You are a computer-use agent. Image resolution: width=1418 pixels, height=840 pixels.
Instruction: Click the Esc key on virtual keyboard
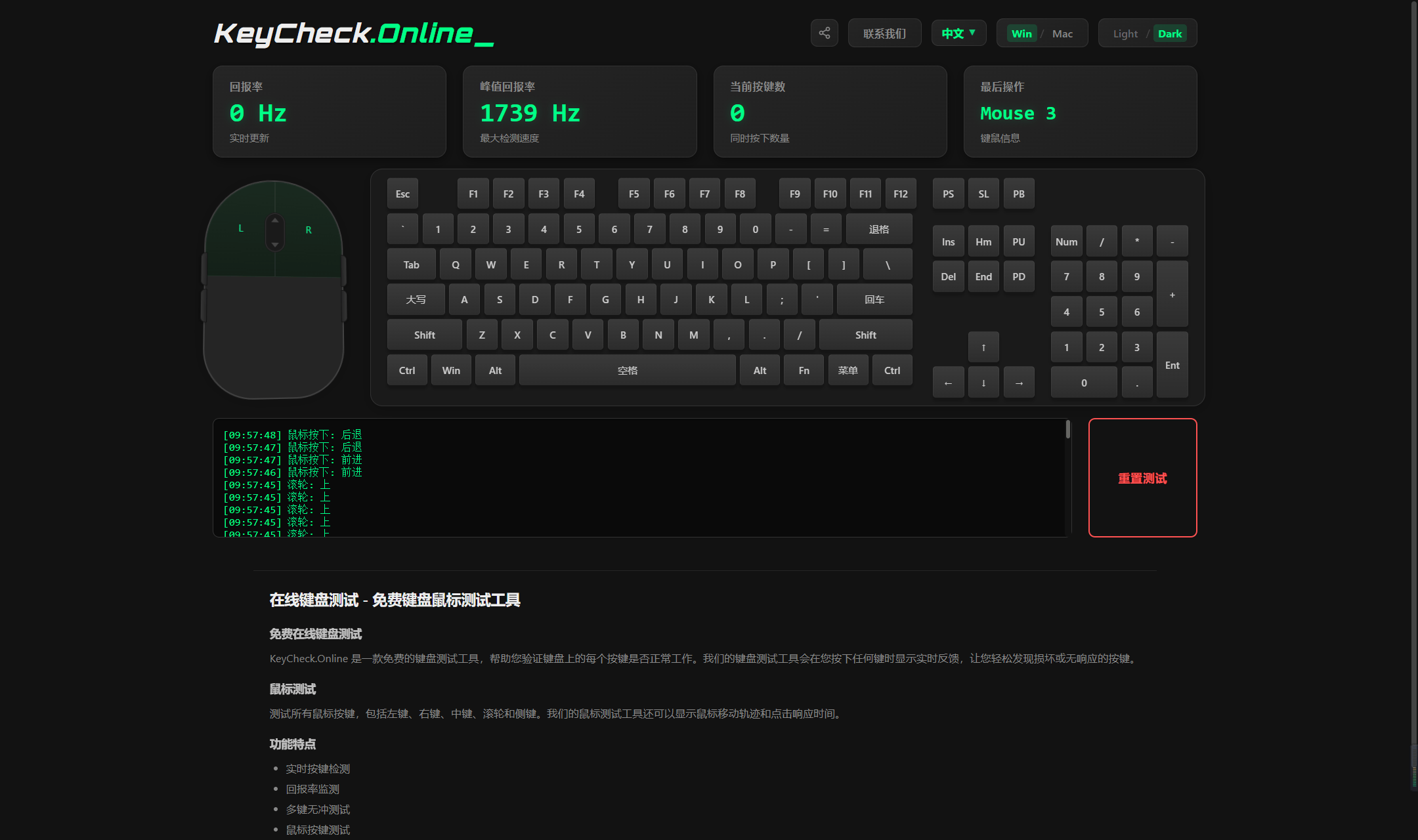402,194
